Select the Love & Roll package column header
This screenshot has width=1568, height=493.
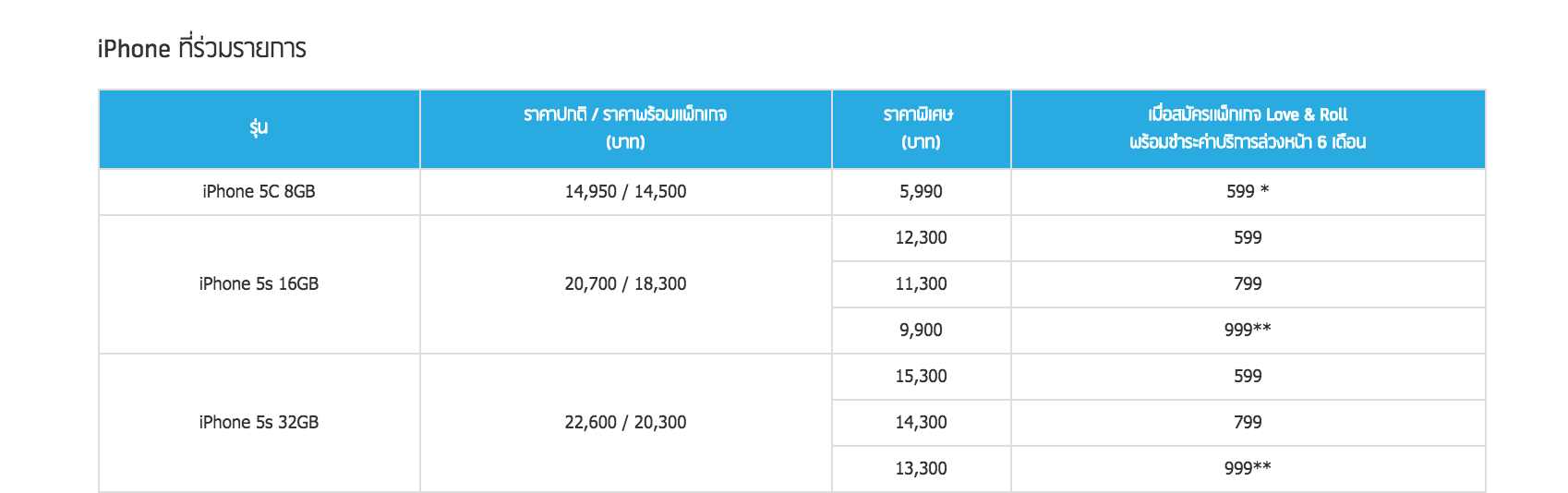pyautogui.click(x=1248, y=128)
